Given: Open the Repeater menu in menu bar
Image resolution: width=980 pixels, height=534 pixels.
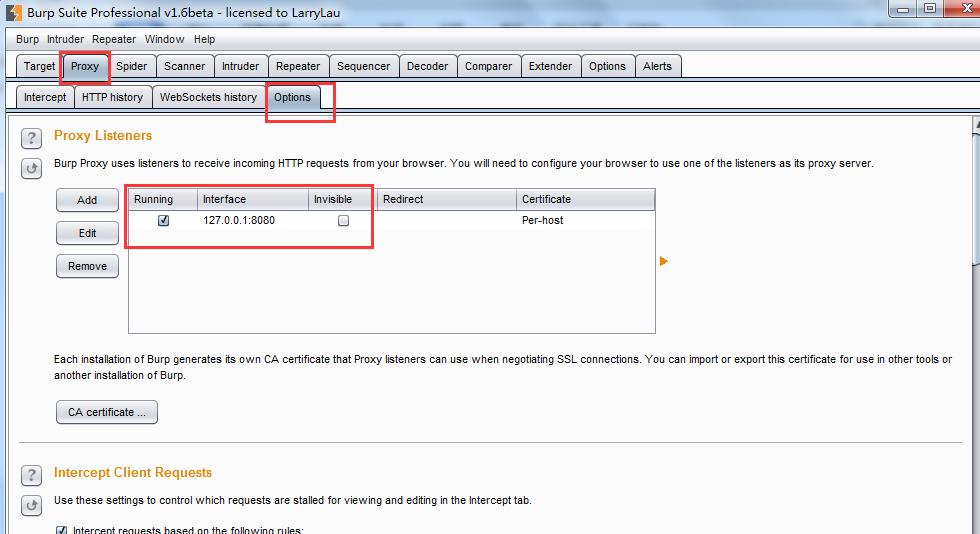Looking at the screenshot, I should point(114,39).
